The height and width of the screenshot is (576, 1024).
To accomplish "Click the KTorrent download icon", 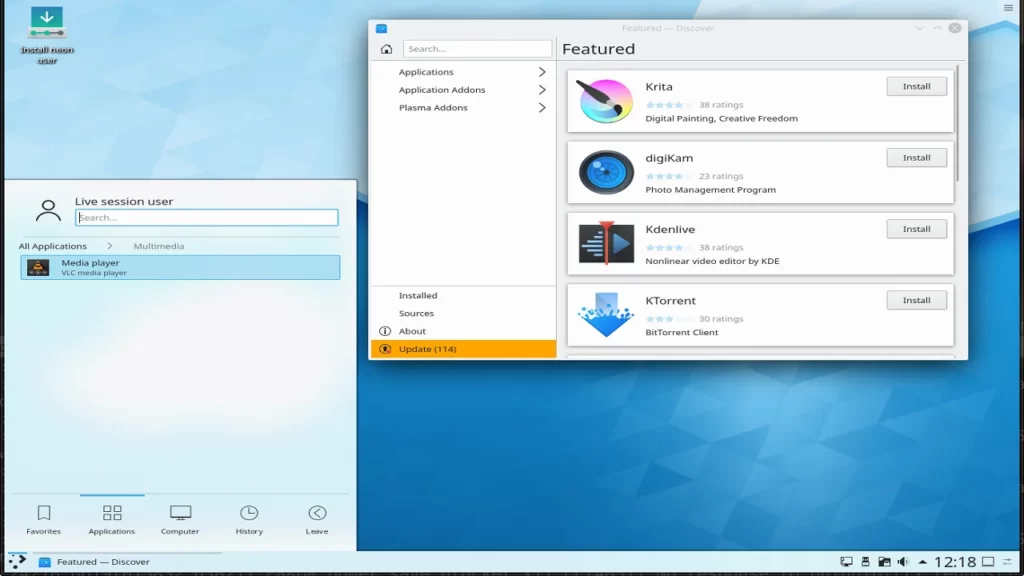I will (606, 314).
